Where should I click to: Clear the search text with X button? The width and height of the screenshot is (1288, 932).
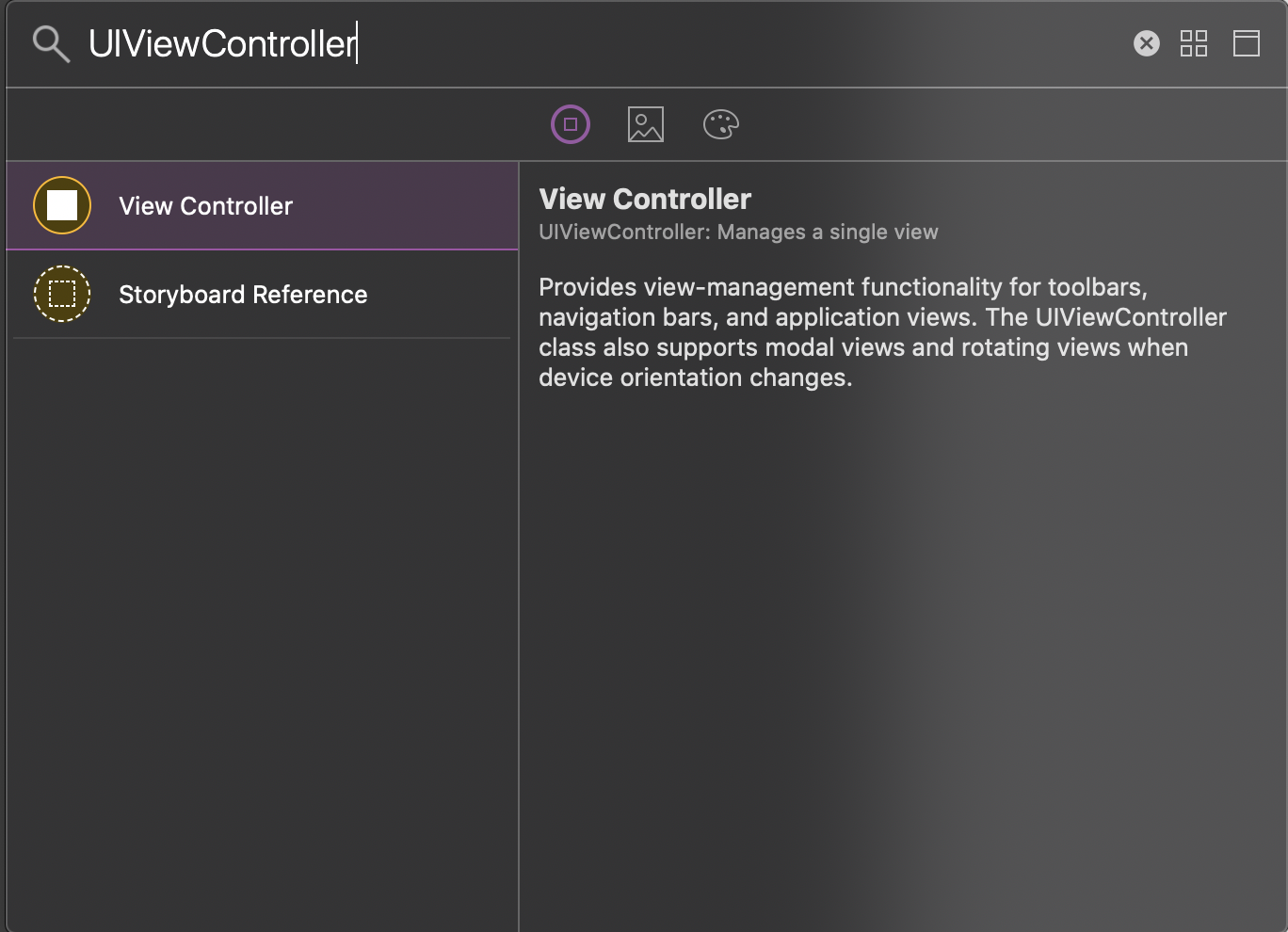[x=1146, y=43]
